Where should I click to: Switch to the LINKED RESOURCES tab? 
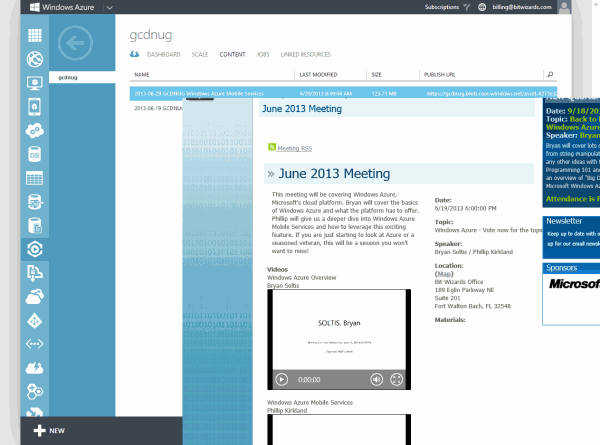tap(305, 54)
